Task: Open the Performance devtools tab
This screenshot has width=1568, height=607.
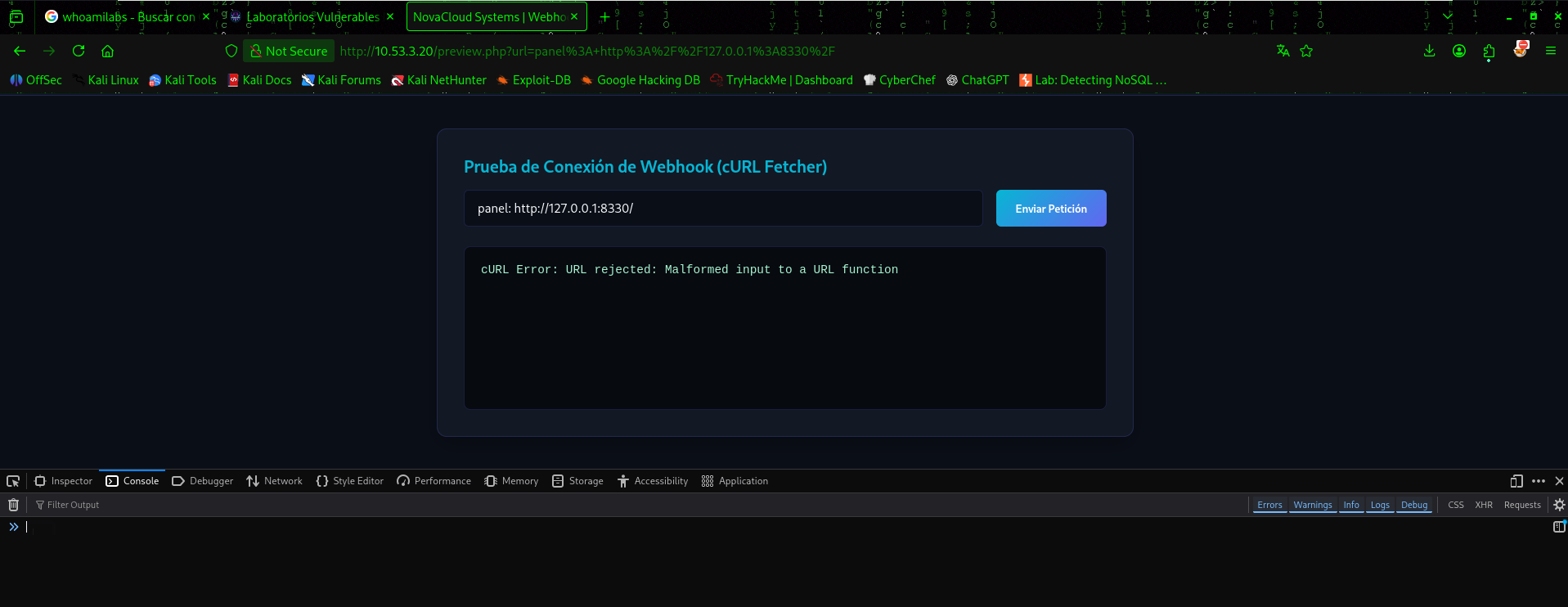Action: click(x=434, y=481)
